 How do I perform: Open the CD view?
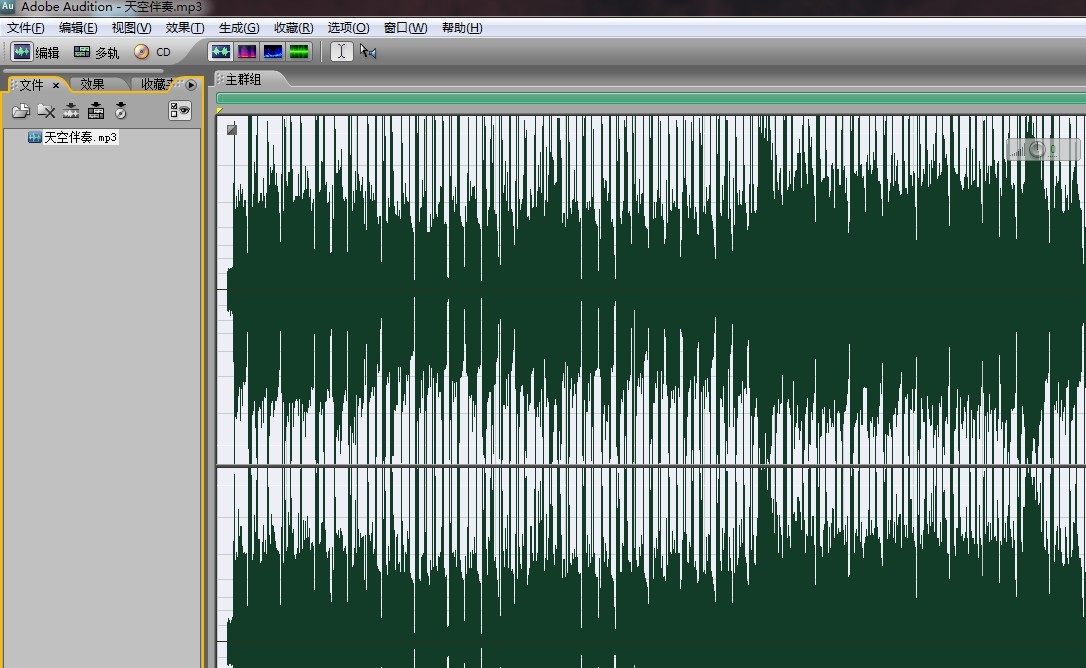click(152, 52)
